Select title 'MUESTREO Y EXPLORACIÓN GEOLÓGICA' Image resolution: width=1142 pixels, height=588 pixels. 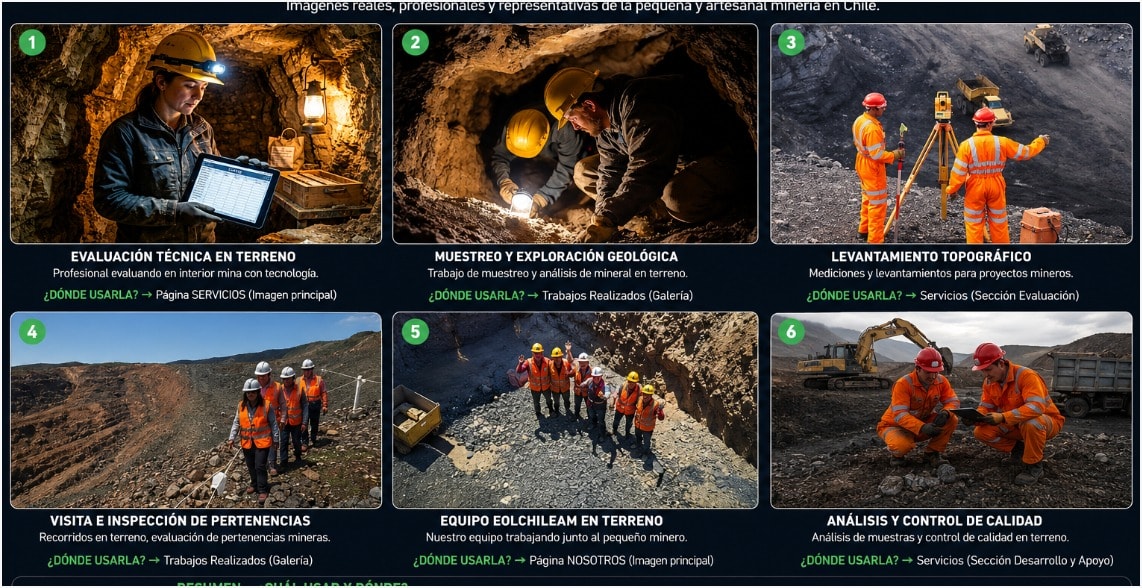(556, 256)
